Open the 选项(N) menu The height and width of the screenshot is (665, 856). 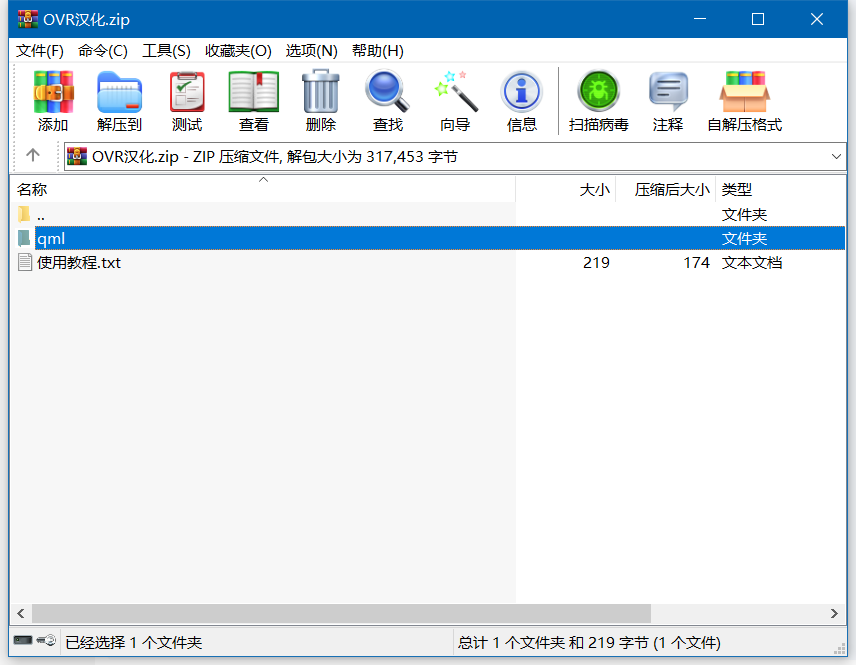pyautogui.click(x=311, y=51)
